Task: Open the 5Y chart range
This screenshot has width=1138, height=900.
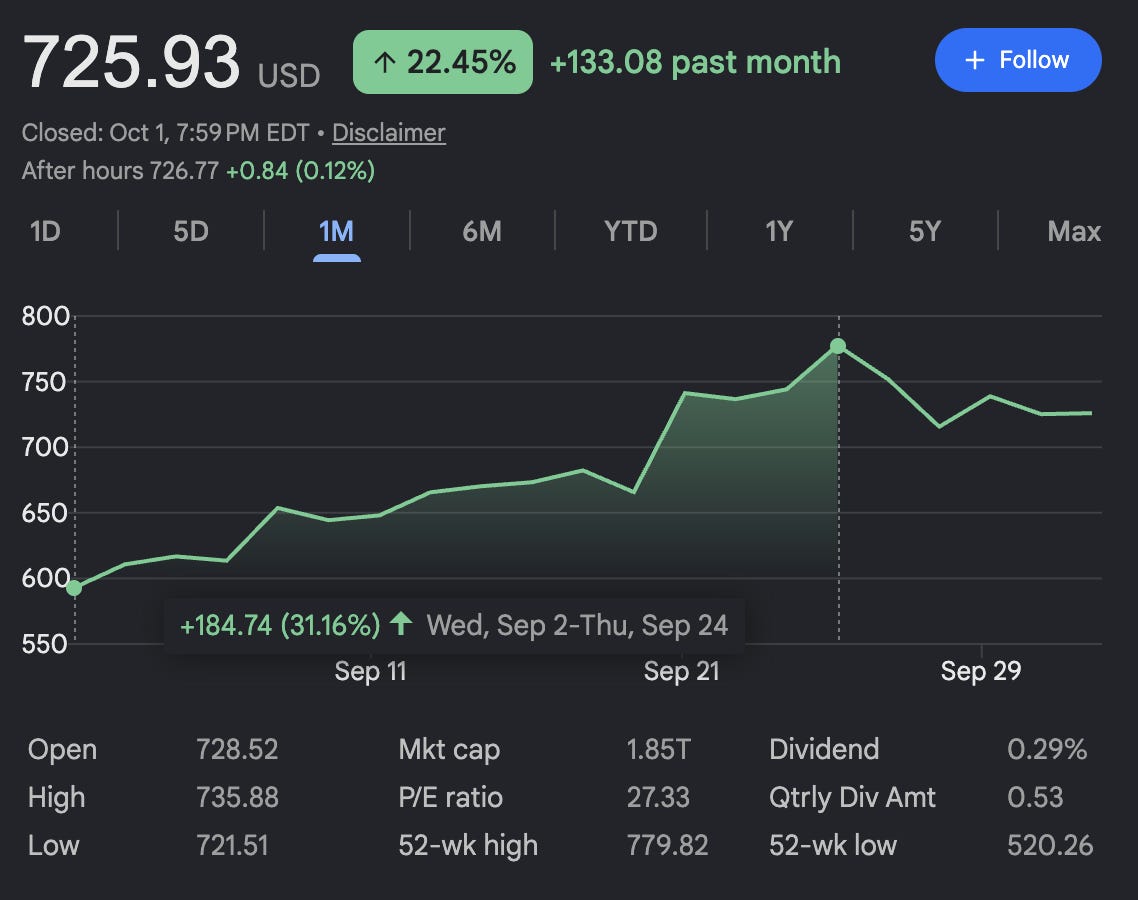Action: pos(925,232)
